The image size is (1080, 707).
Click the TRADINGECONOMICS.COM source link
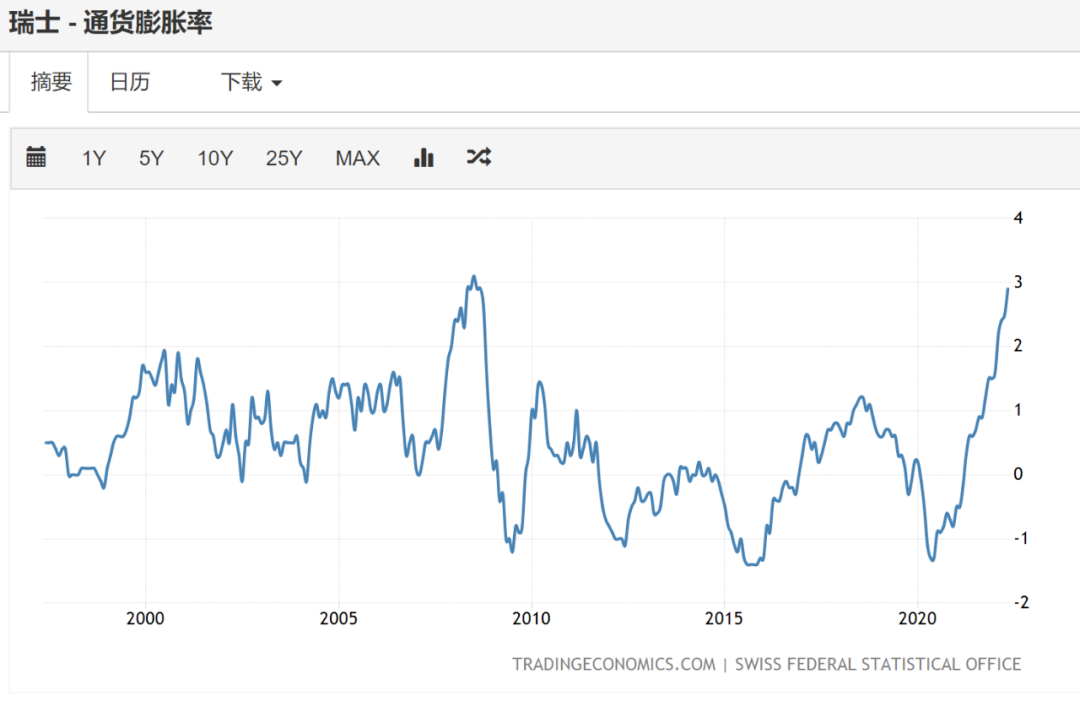(614, 664)
